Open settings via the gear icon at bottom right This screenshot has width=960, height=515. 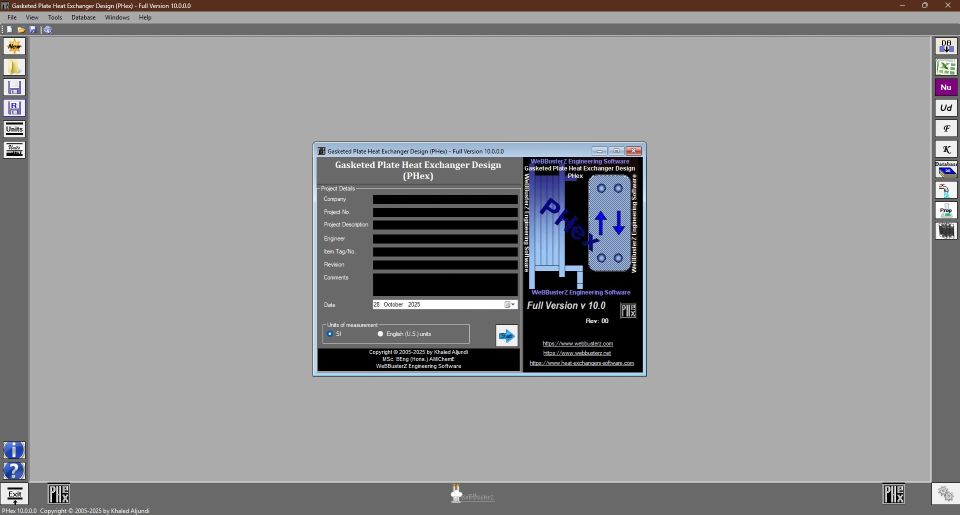click(x=945, y=494)
